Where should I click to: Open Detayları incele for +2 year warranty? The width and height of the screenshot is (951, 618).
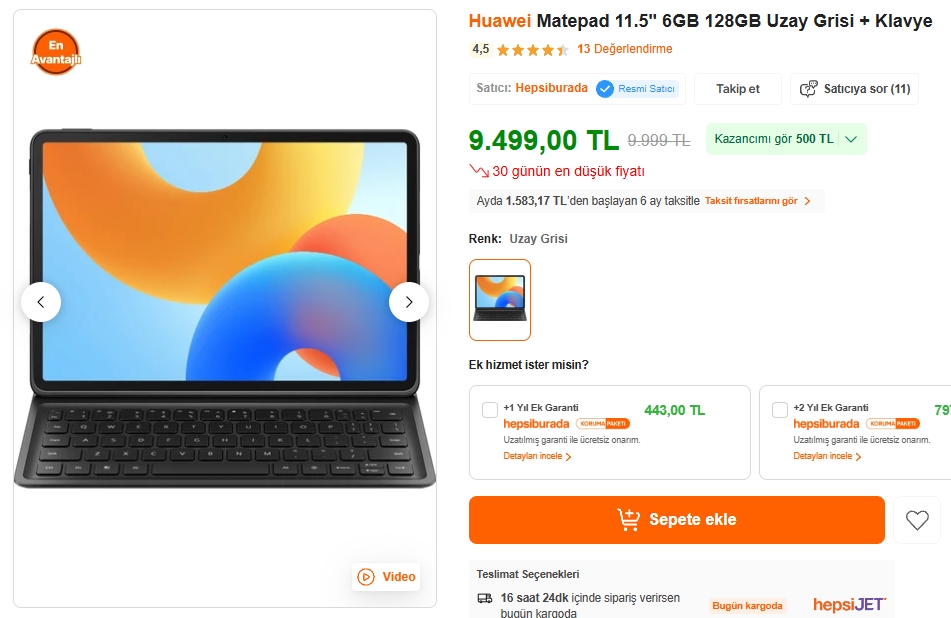(x=827, y=456)
